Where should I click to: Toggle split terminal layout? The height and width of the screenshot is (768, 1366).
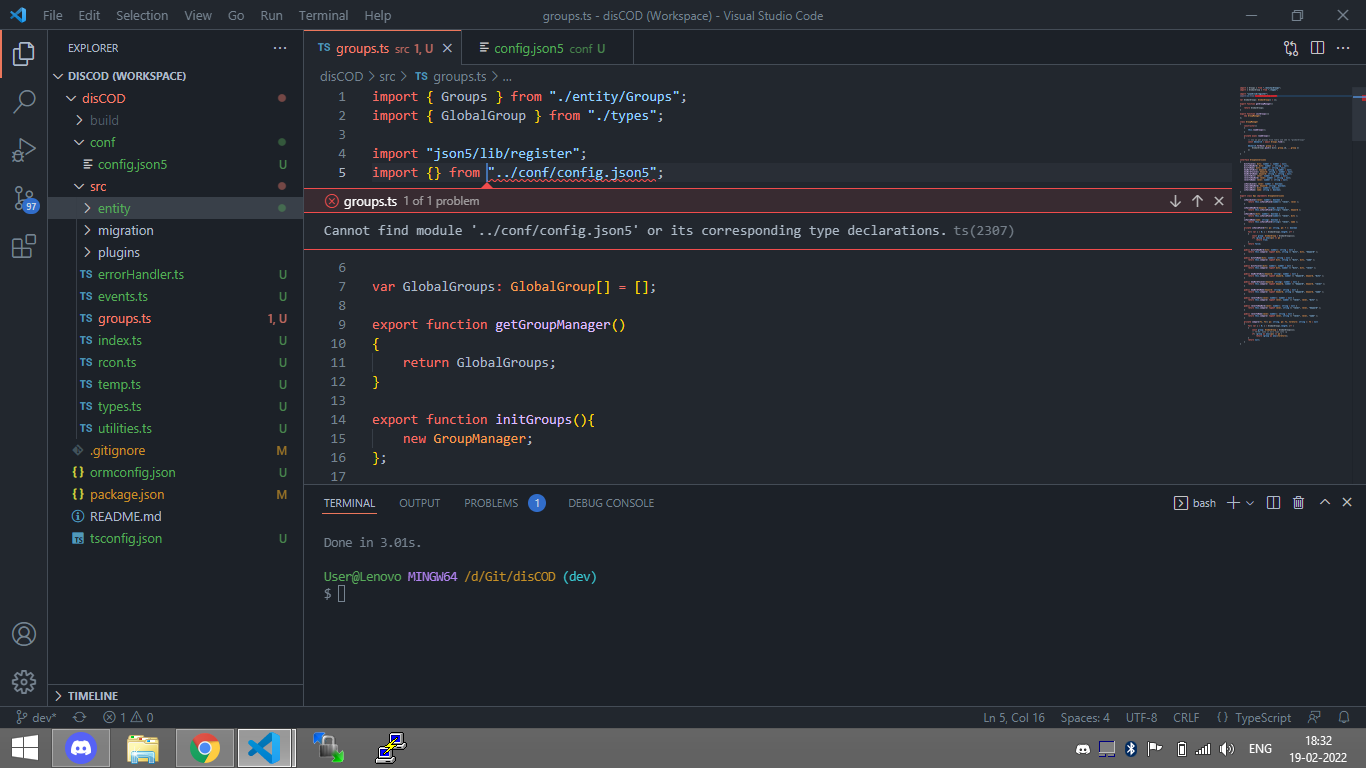tap(1274, 503)
